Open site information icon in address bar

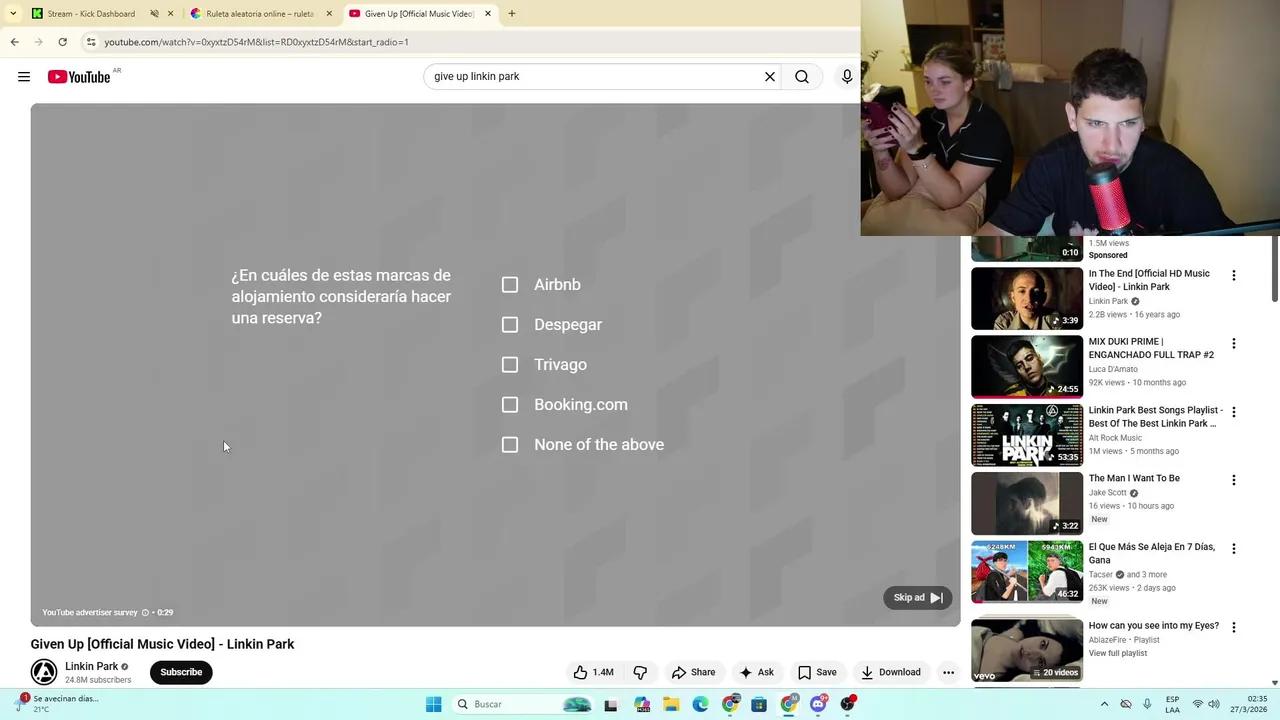[x=90, y=42]
